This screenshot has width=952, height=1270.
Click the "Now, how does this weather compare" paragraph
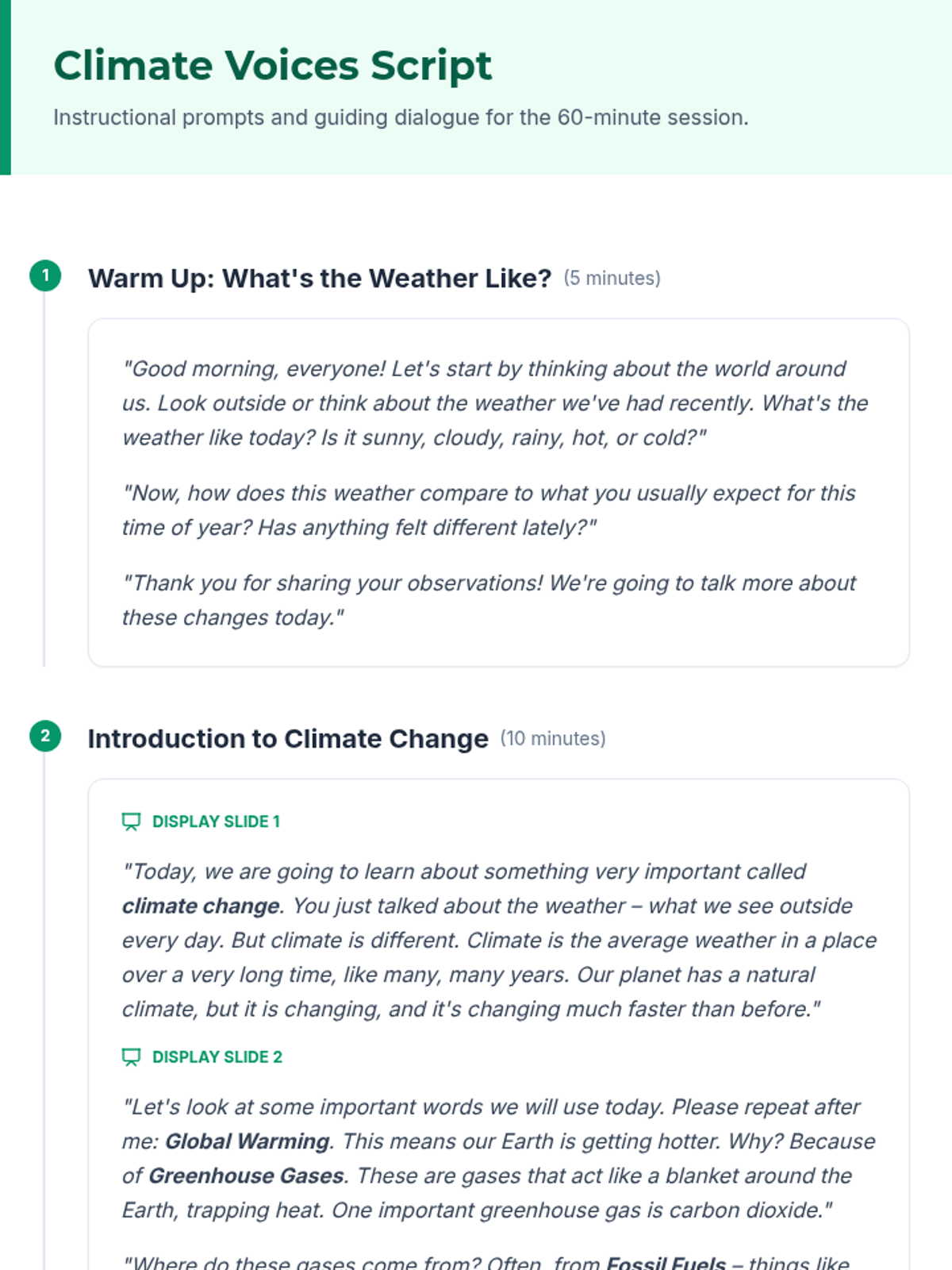(x=489, y=510)
